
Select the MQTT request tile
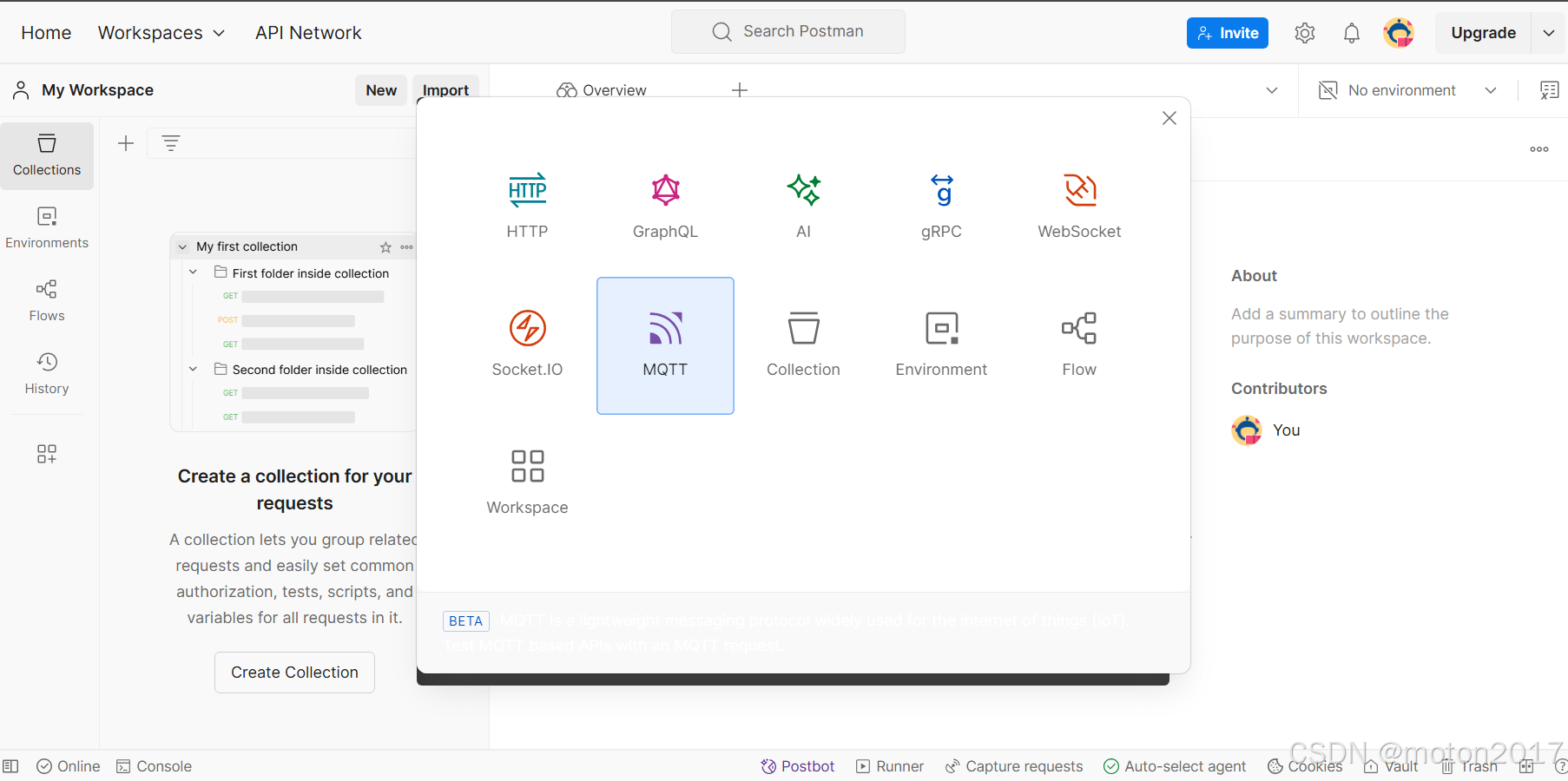click(x=665, y=345)
